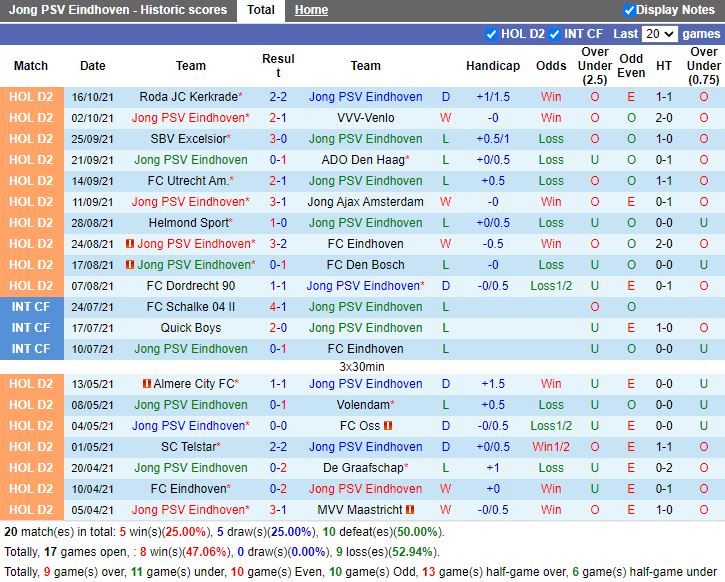Click red card icon beside Jong PSV on 24/08/21
The height and width of the screenshot is (582, 725).
pos(130,244)
